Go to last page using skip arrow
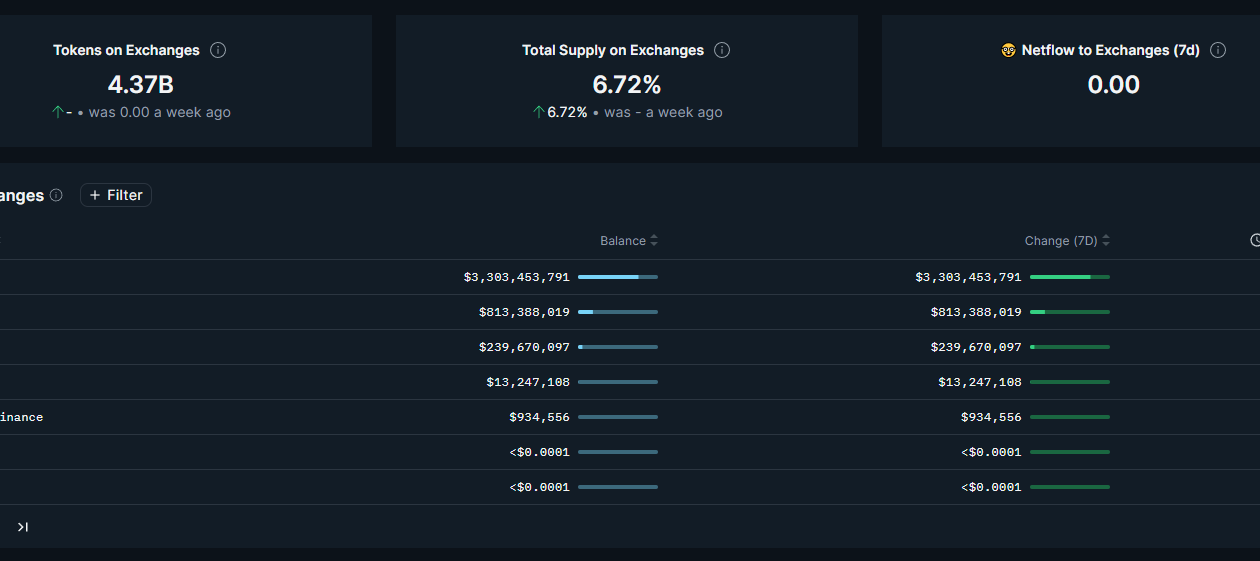Image resolution: width=1260 pixels, height=561 pixels. coord(23,527)
